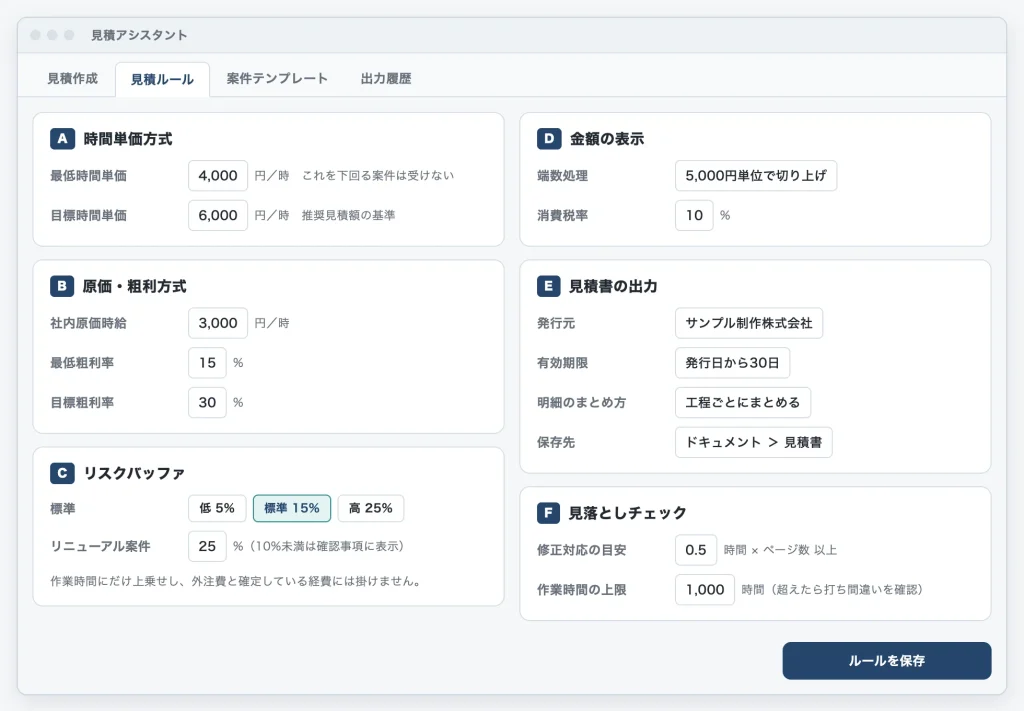Image resolution: width=1024 pixels, height=711 pixels.
Task: Click the A badge for 時間単価方式
Action: [62, 138]
